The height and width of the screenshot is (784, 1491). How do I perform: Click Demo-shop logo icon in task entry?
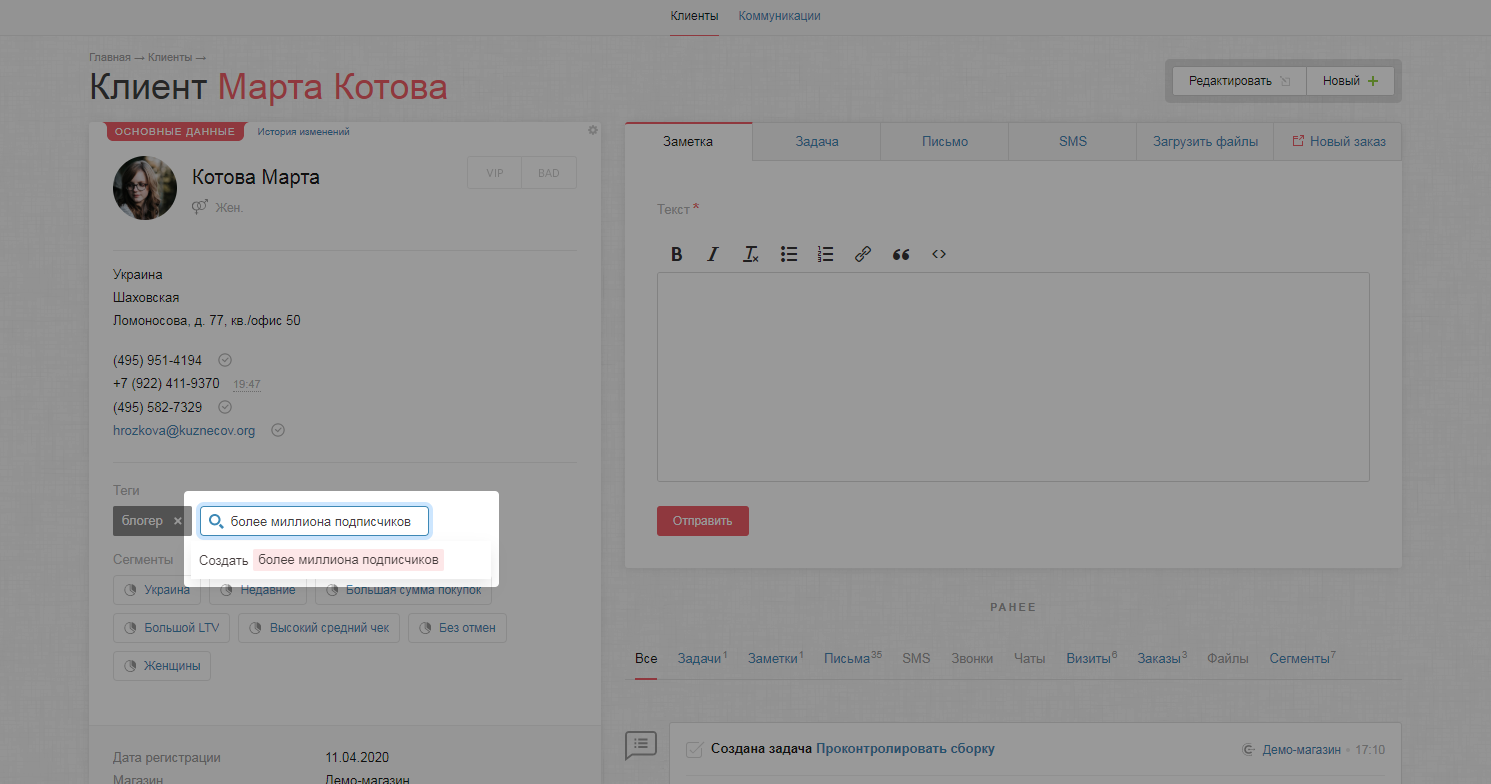click(x=1248, y=749)
